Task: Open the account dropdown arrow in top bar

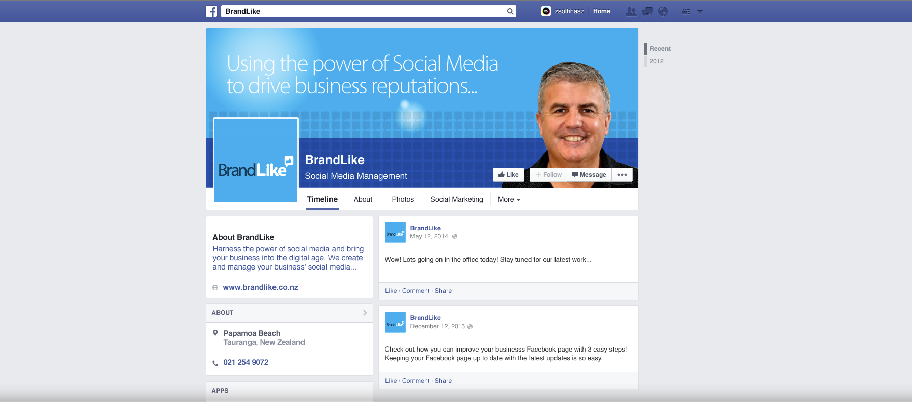Action: point(700,11)
